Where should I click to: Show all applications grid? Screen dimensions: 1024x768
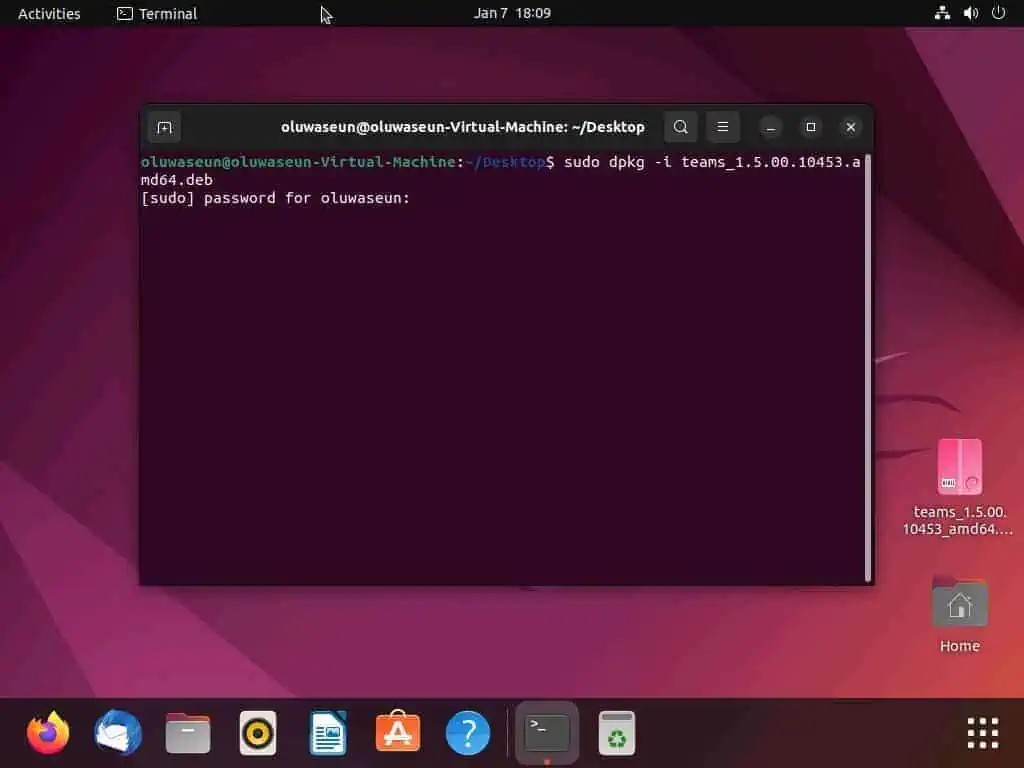981,733
